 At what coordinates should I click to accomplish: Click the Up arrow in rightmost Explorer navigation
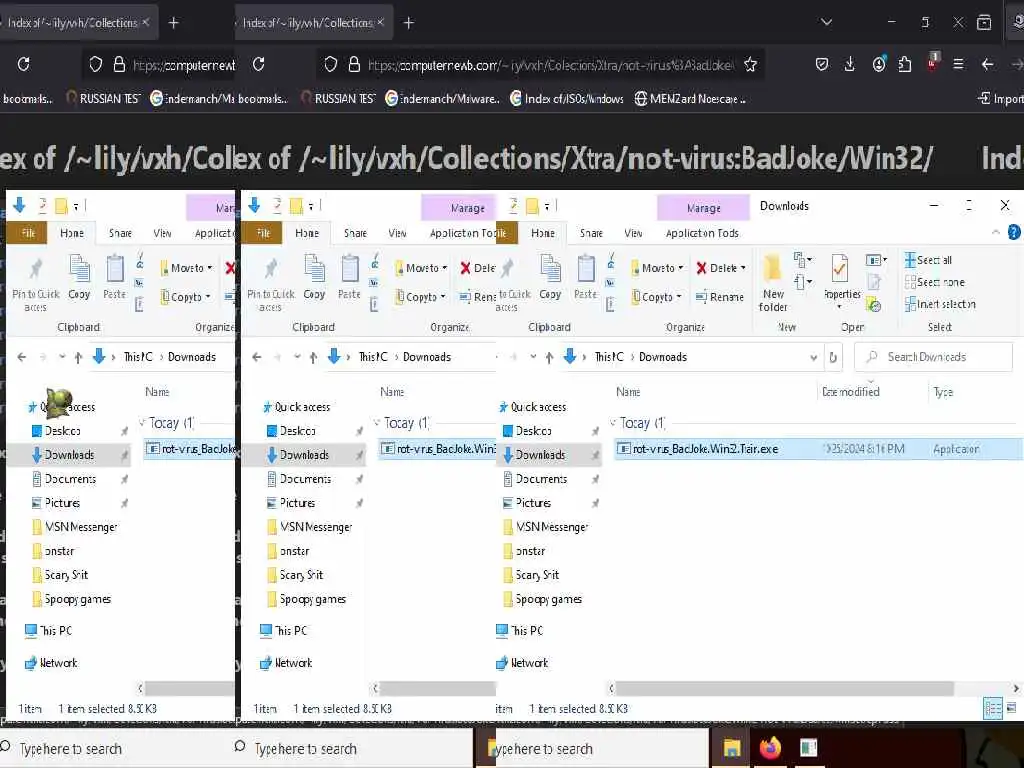tap(549, 357)
